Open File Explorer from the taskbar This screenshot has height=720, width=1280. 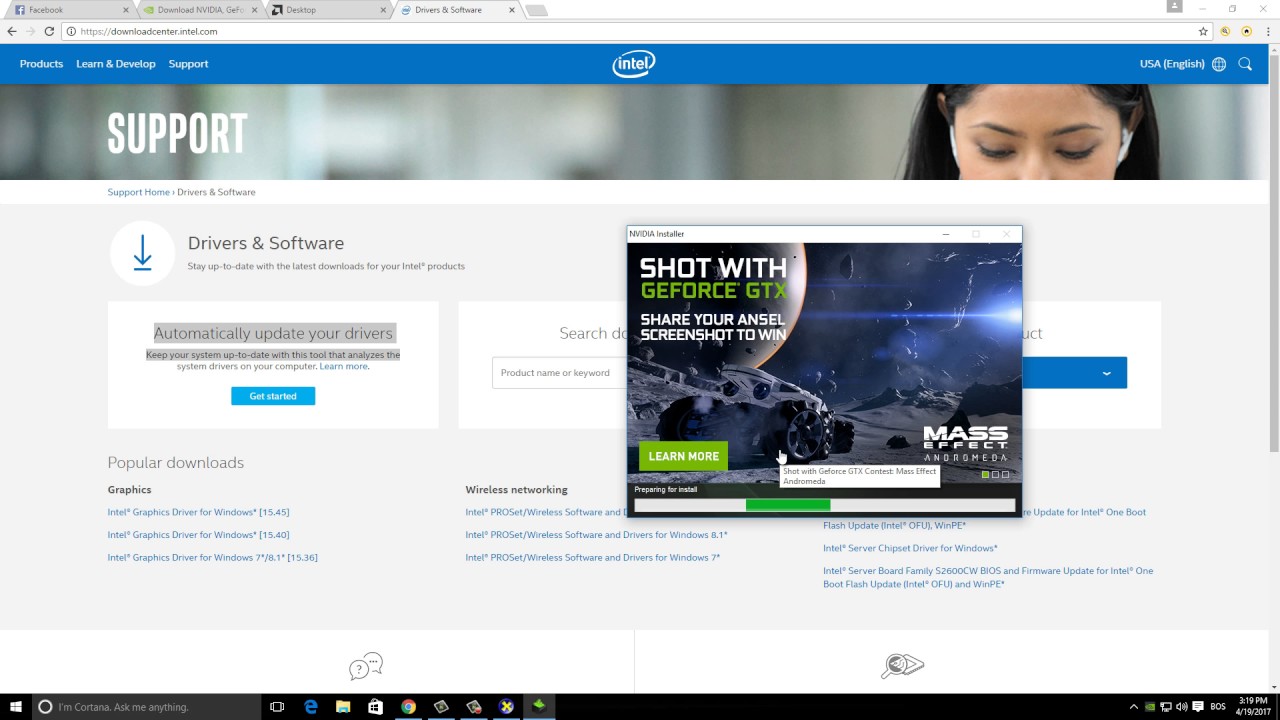pos(343,706)
